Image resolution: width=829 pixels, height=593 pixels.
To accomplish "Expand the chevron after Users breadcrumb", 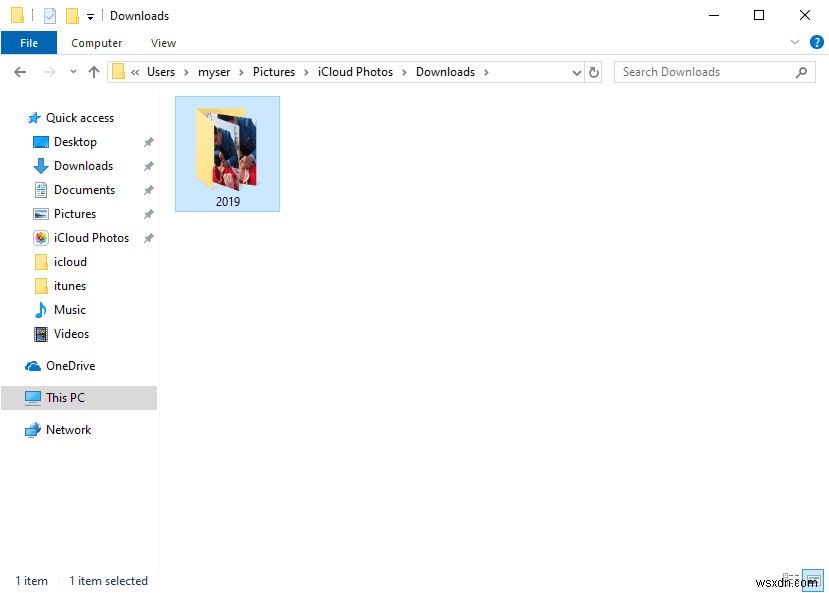I will (x=186, y=72).
